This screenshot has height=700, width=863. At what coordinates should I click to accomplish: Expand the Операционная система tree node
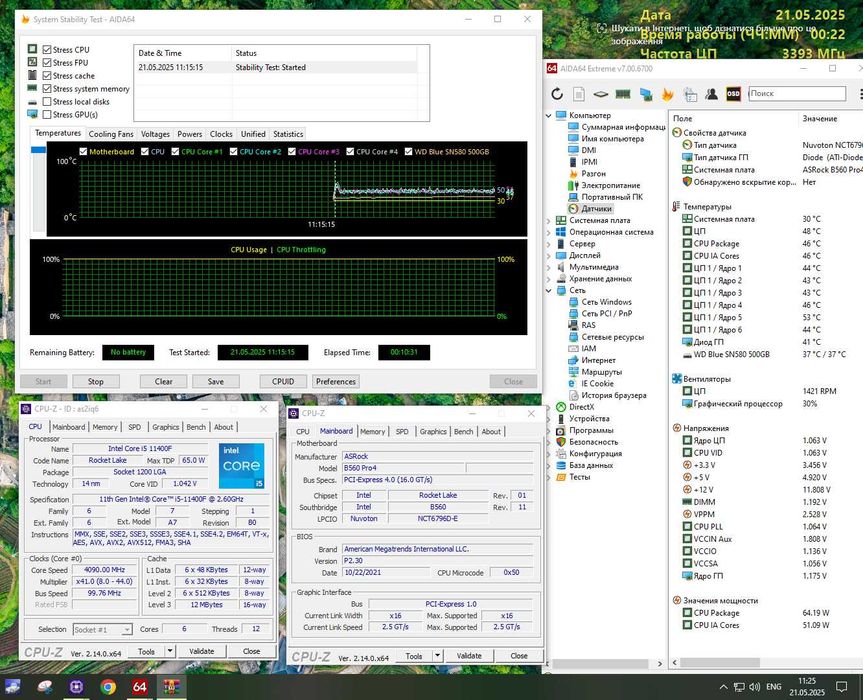(x=548, y=232)
